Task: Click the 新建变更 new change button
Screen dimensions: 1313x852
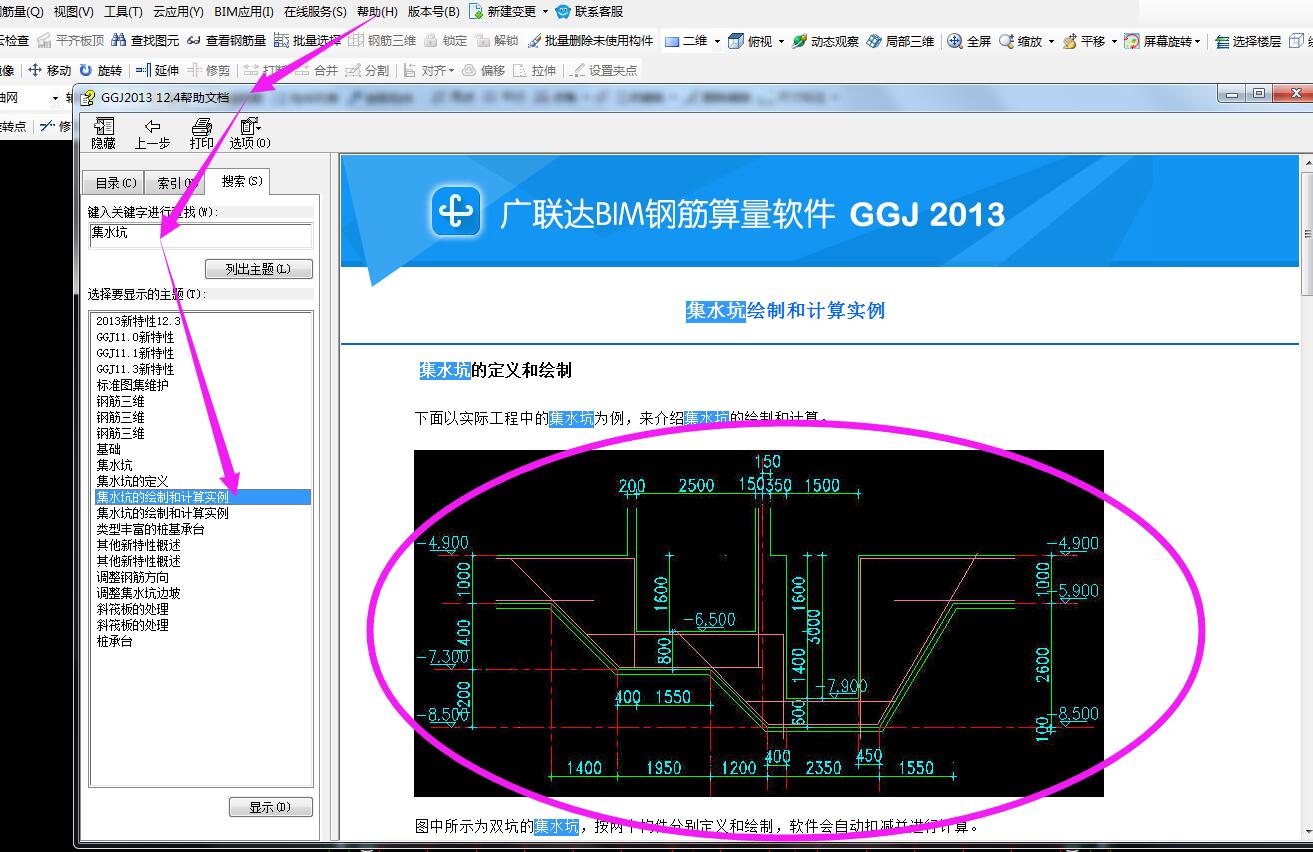Action: 503,12
